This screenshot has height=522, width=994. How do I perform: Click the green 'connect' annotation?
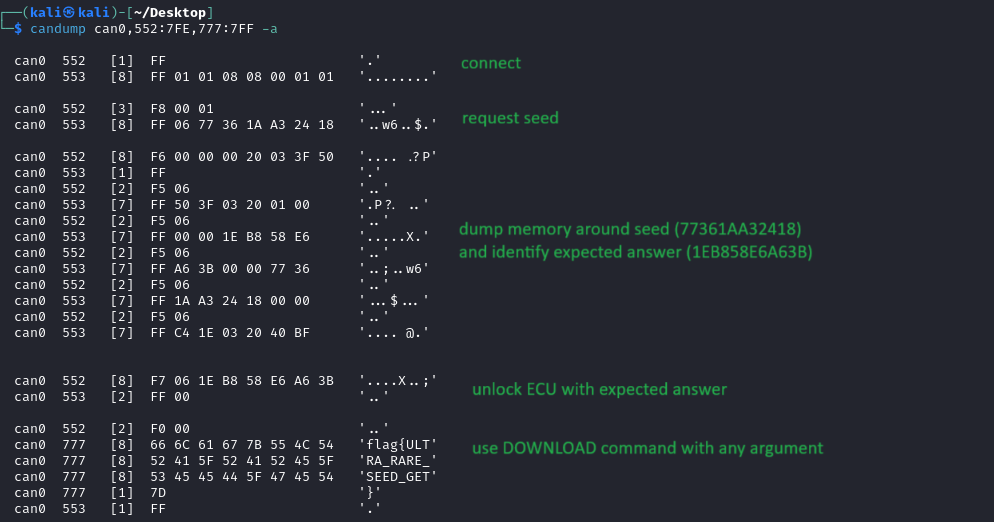click(490, 63)
